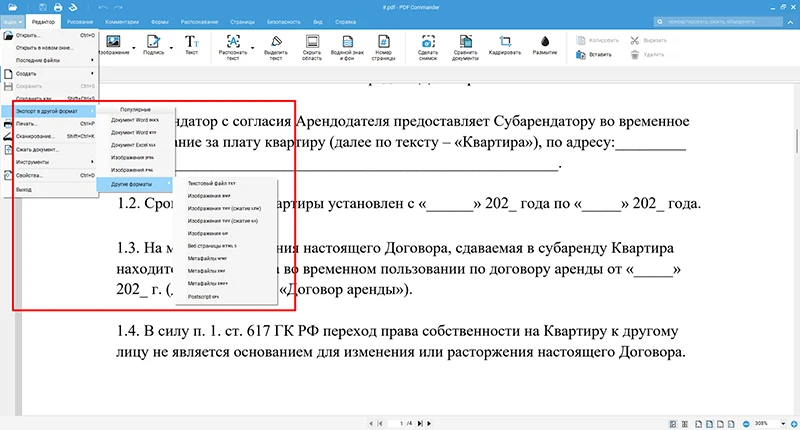Image resolution: width=800 pixels, height=430 pixels.
Task: Switch to the Вид tab
Action: [318, 22]
